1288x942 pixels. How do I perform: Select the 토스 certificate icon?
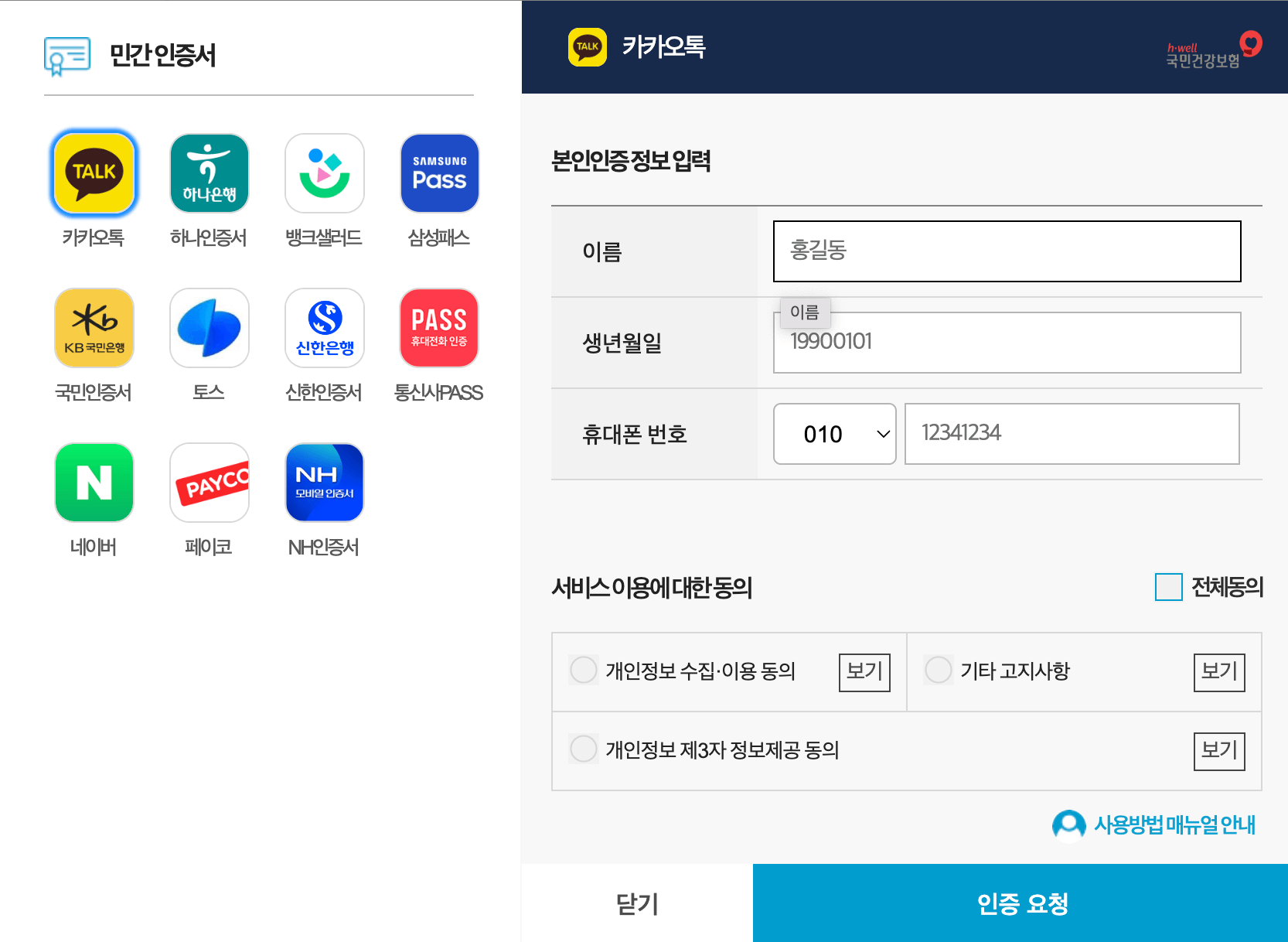coord(209,327)
